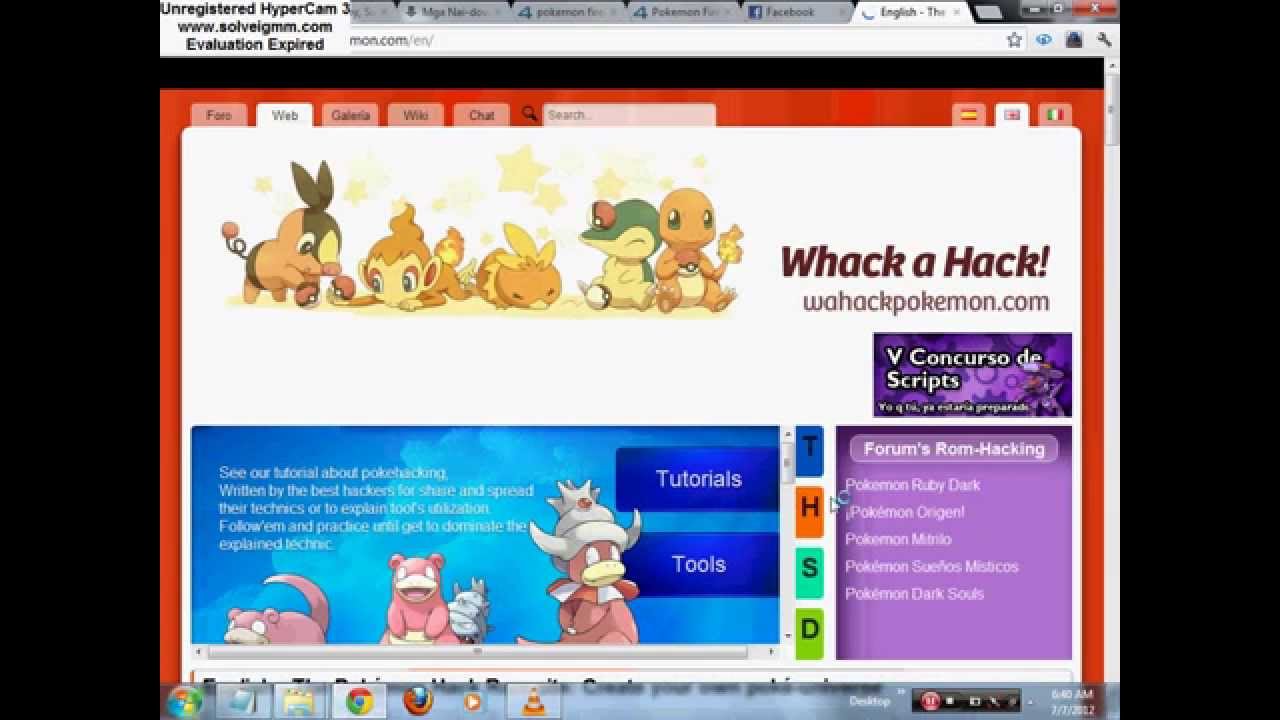Select the English flag language icon

pyautogui.click(x=1012, y=115)
